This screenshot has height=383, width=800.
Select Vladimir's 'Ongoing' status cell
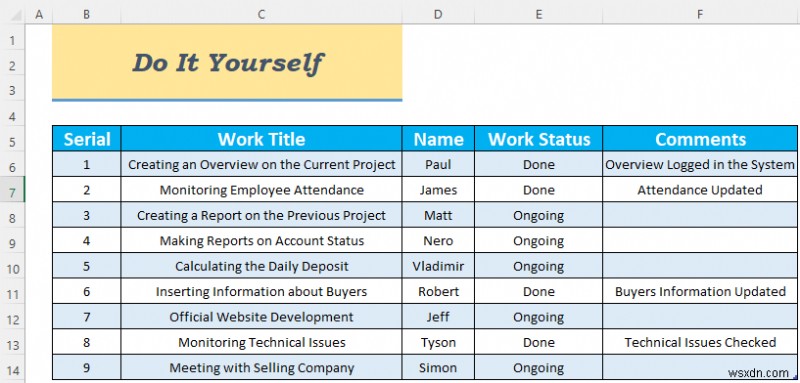point(538,266)
